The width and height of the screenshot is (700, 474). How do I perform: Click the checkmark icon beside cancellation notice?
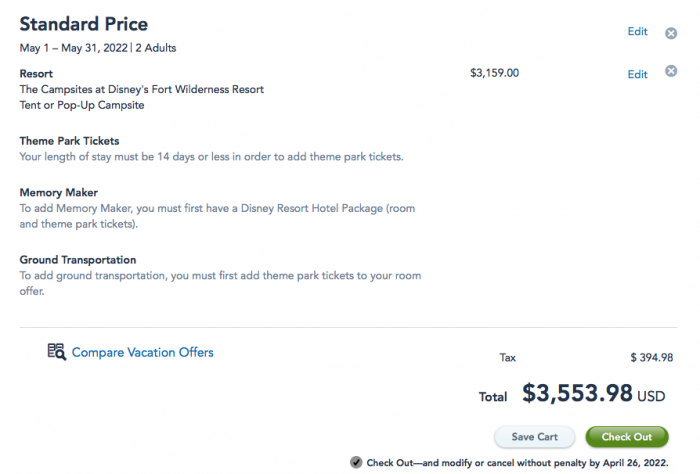tap(356, 462)
